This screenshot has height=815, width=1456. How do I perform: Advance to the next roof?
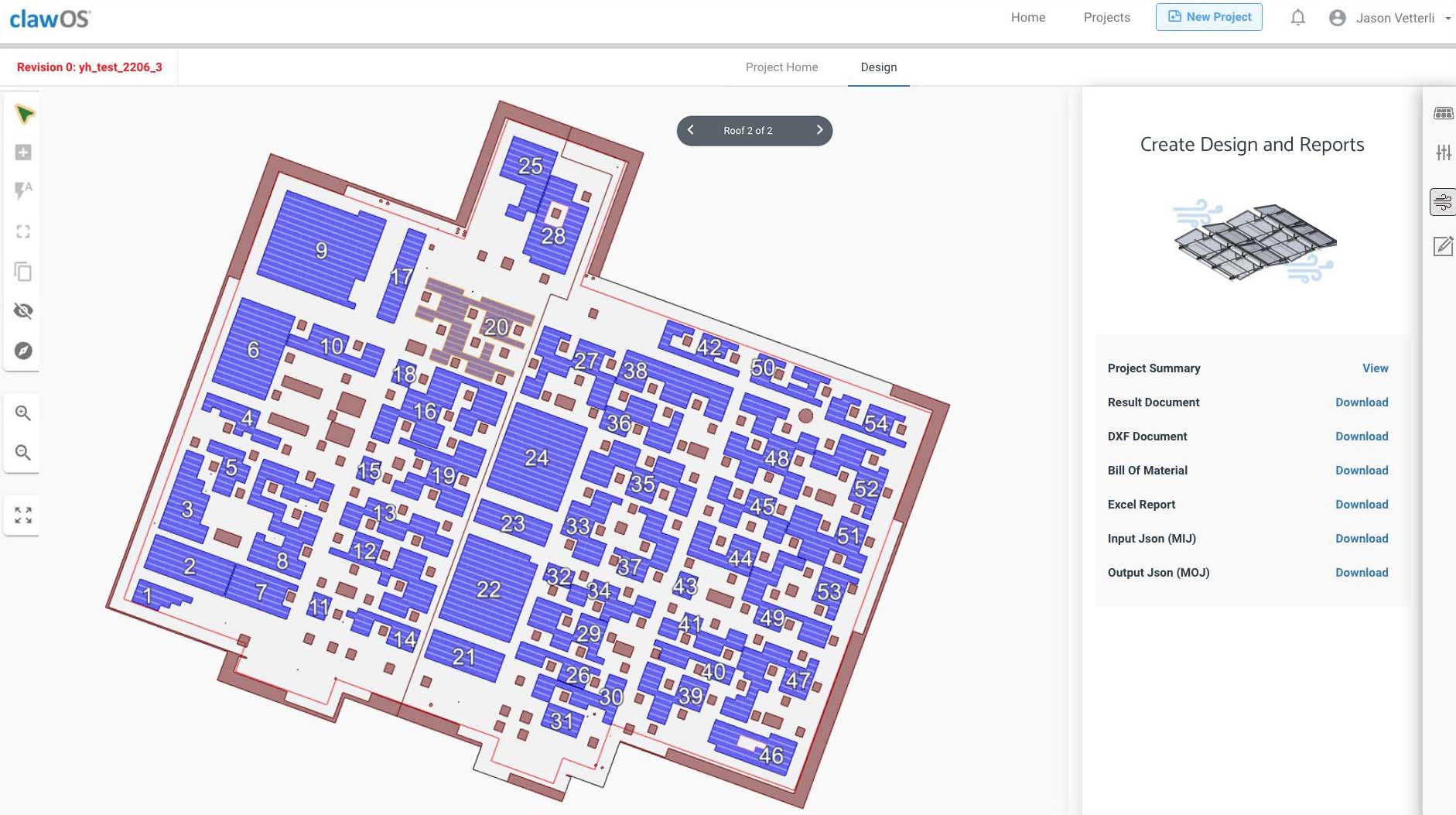pyautogui.click(x=819, y=130)
